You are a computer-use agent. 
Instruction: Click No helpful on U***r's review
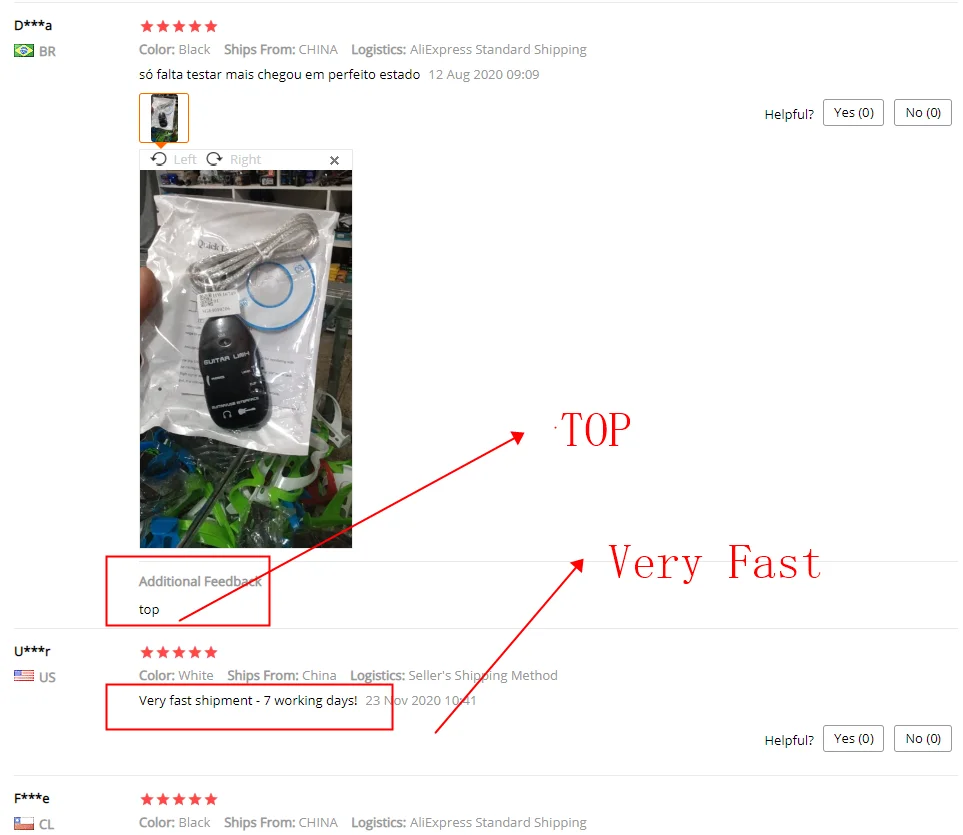(922, 739)
